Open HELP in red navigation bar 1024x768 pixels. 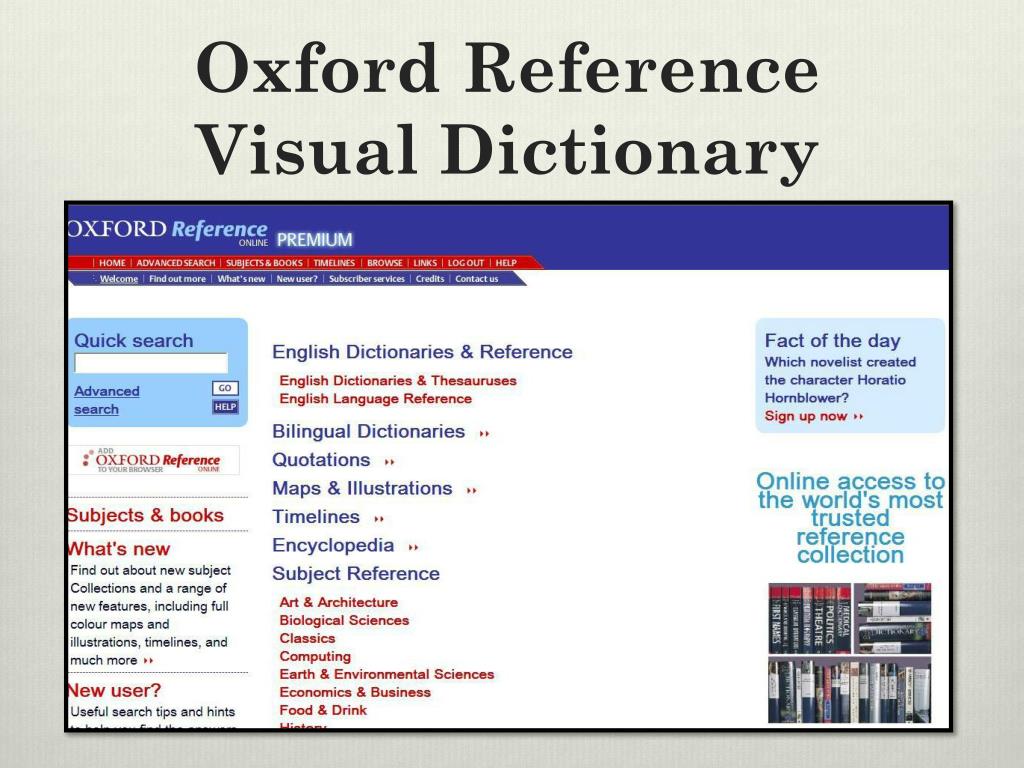point(506,263)
